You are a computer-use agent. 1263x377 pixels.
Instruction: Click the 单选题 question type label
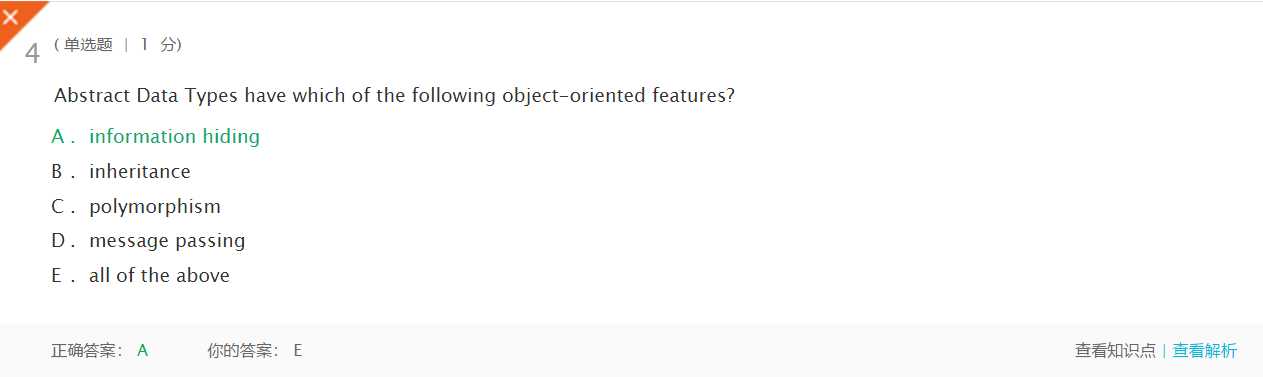pos(88,45)
